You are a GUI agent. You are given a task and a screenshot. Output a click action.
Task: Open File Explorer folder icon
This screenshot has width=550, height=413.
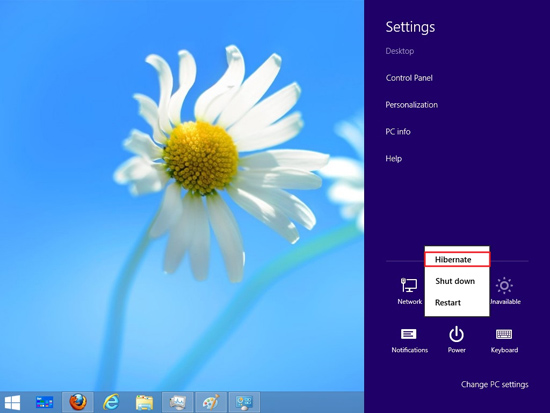click(x=144, y=402)
